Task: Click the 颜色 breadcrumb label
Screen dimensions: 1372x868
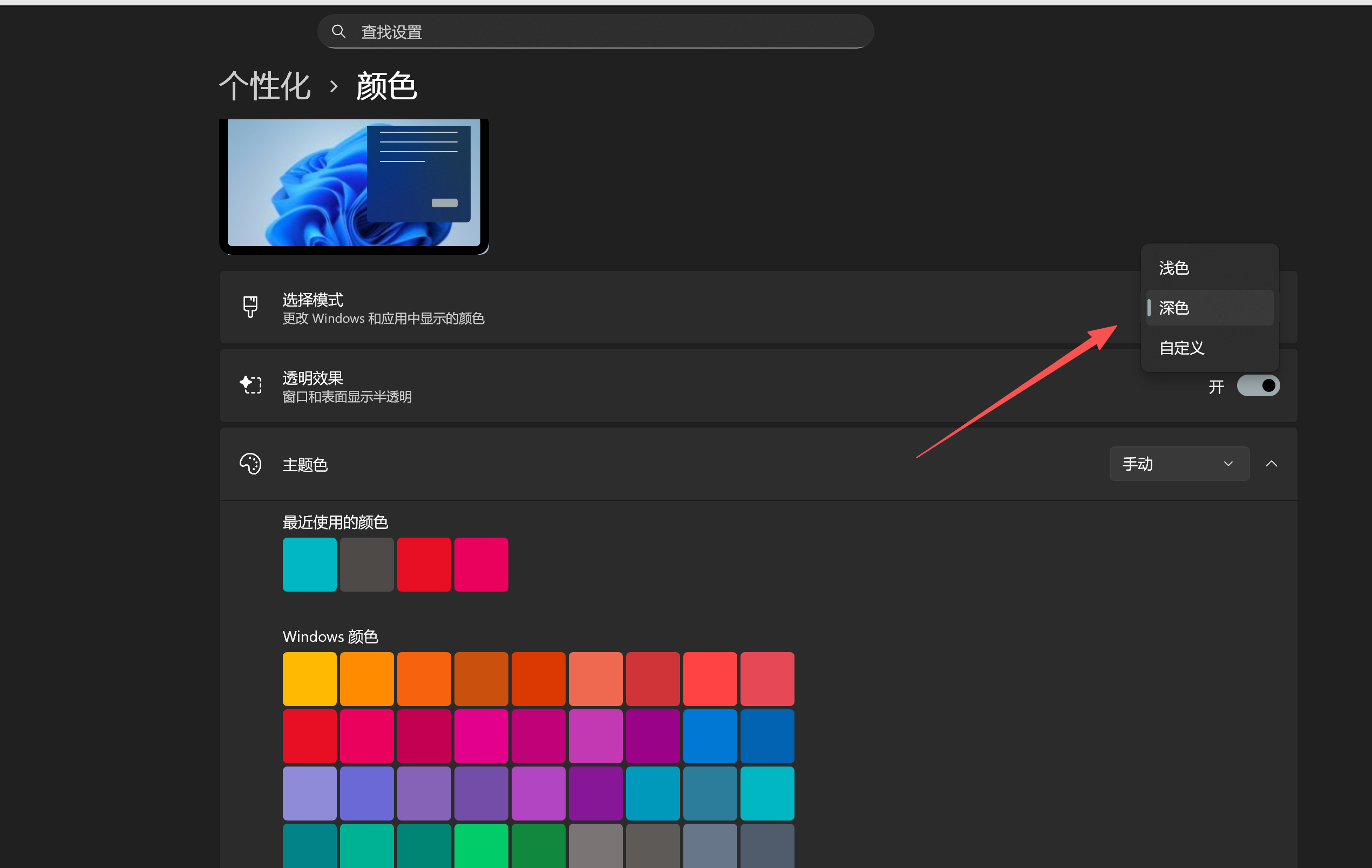Action: click(386, 85)
